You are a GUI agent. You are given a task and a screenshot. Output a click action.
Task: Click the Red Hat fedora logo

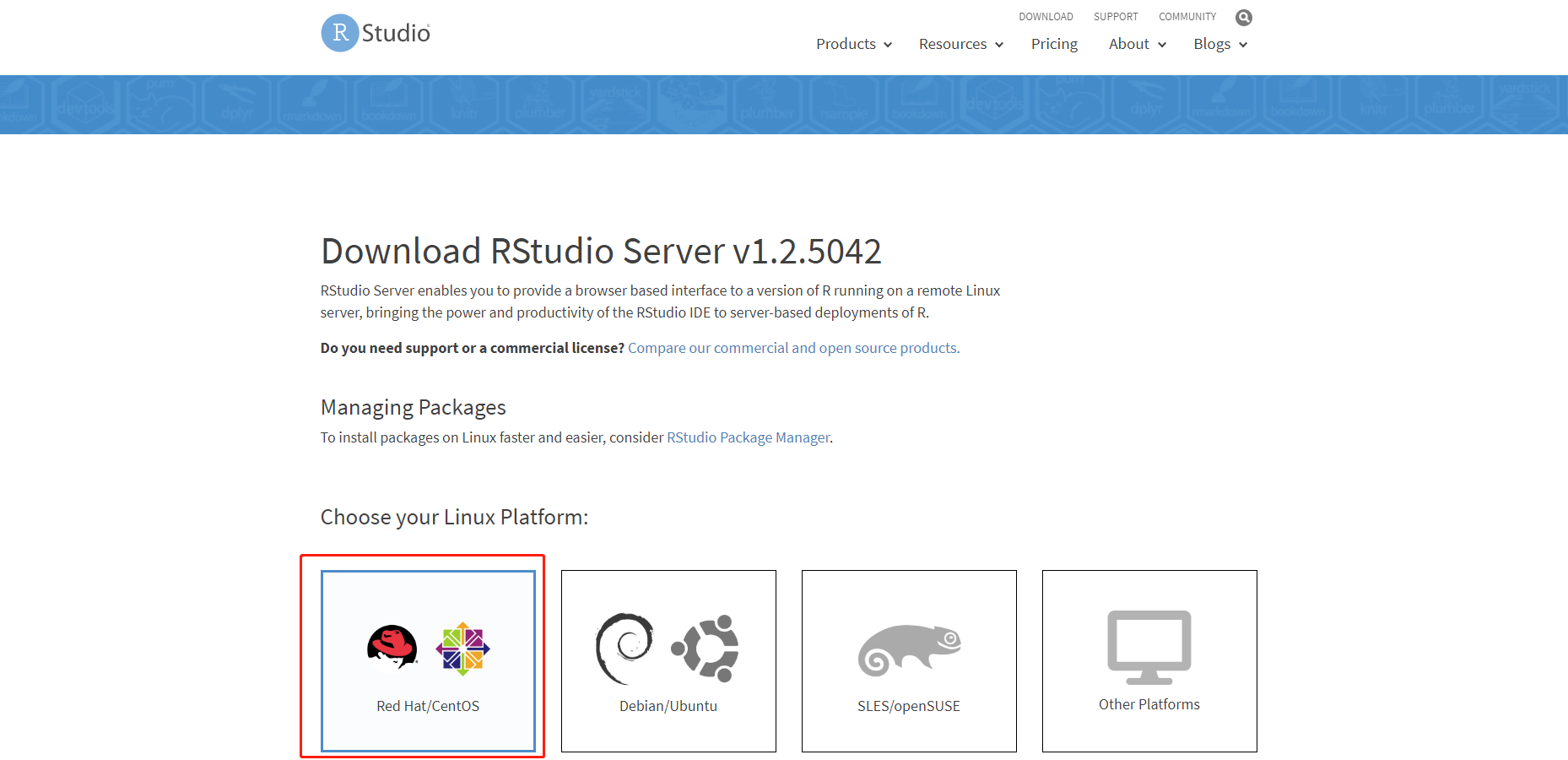click(392, 647)
